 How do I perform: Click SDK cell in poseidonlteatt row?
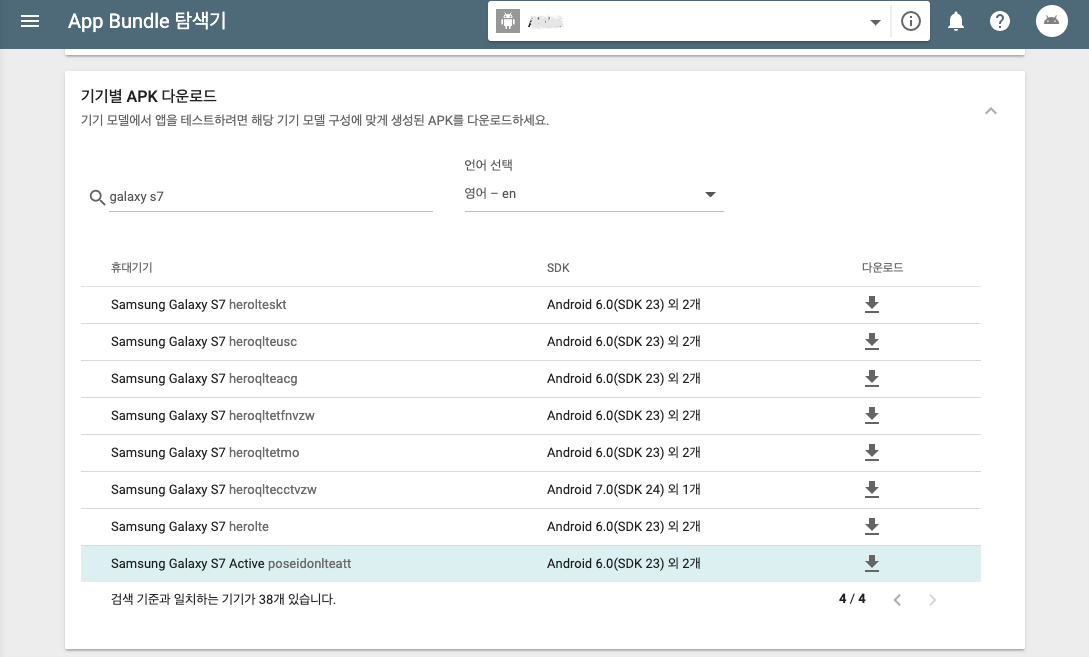pyautogui.click(x=624, y=563)
